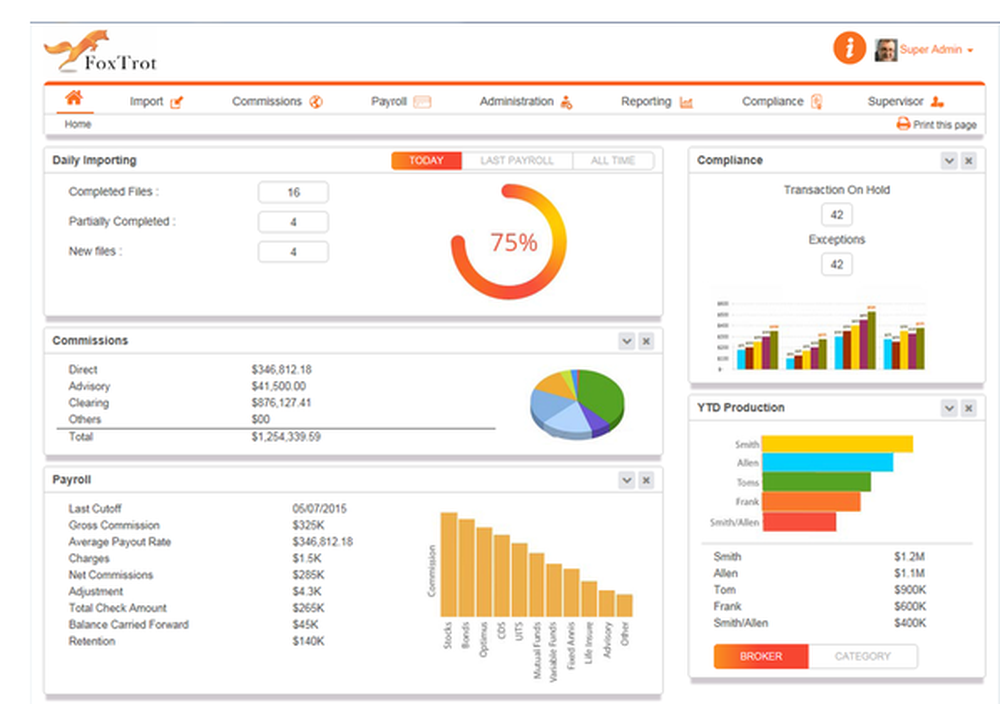Open the Payroll menu
The height and width of the screenshot is (704, 1000).
pos(401,102)
